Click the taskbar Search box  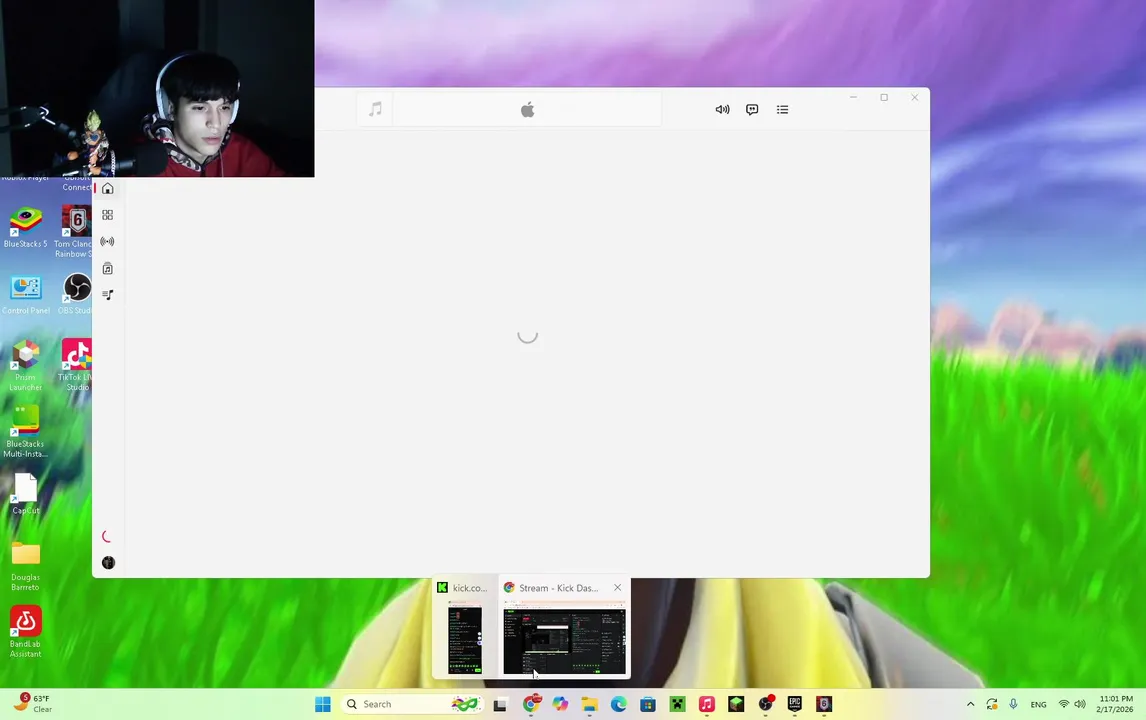coord(413,704)
